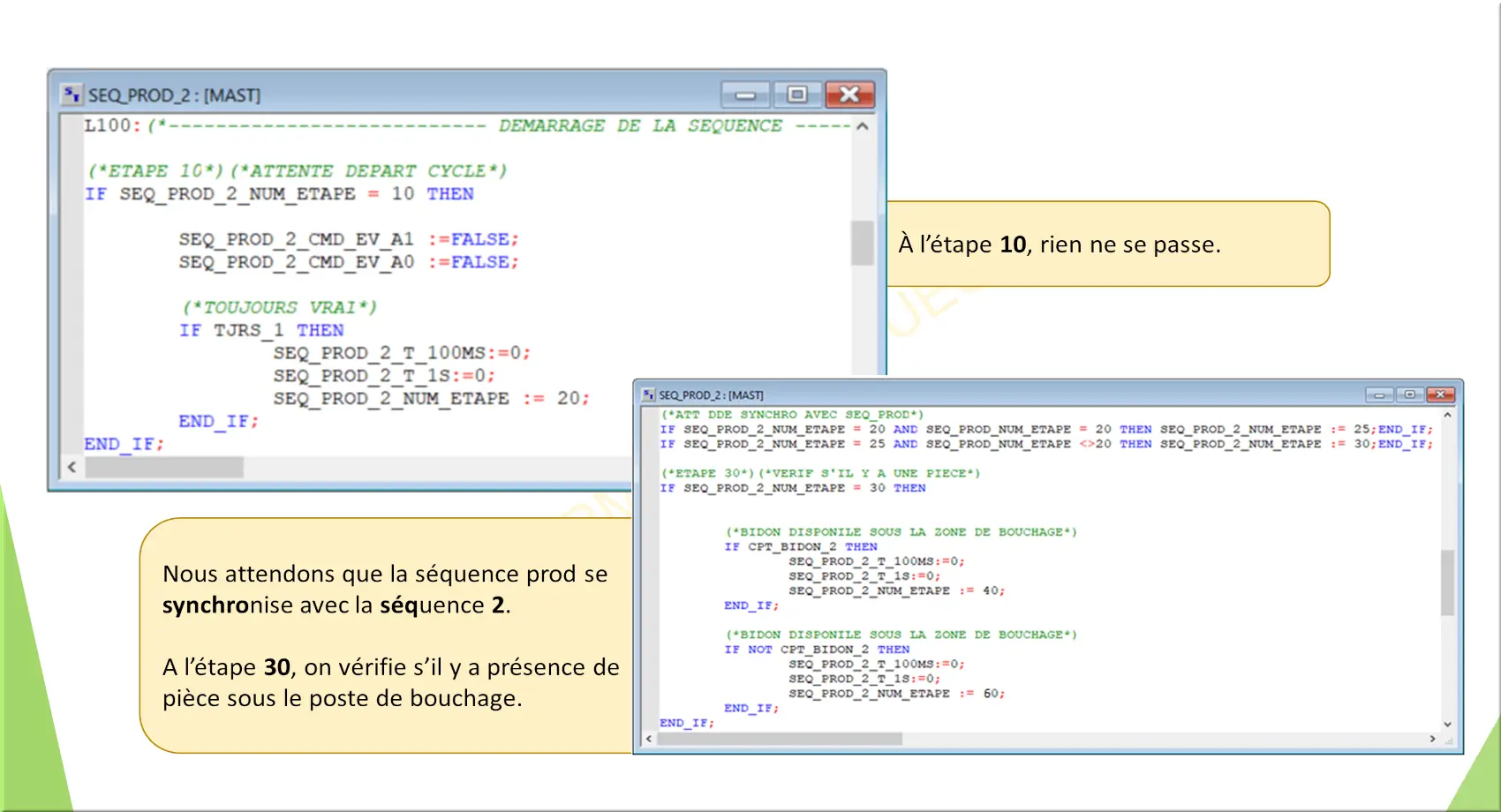Click scroll-up arrow in the small ETAPE 30 window
This screenshot has height=812, width=1501.
coord(1447,414)
